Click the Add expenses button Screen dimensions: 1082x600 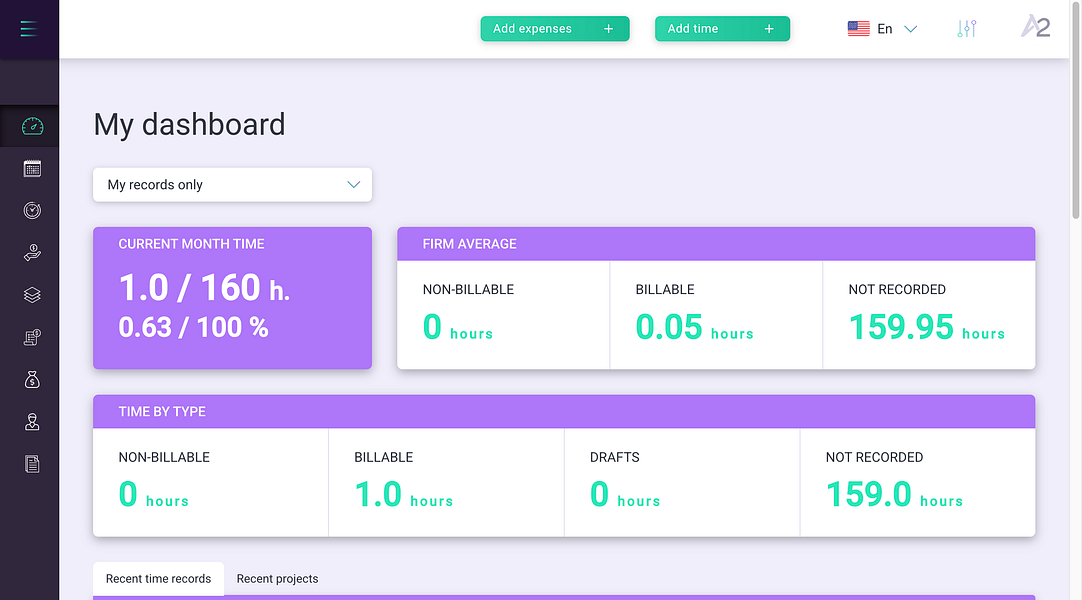pos(555,29)
